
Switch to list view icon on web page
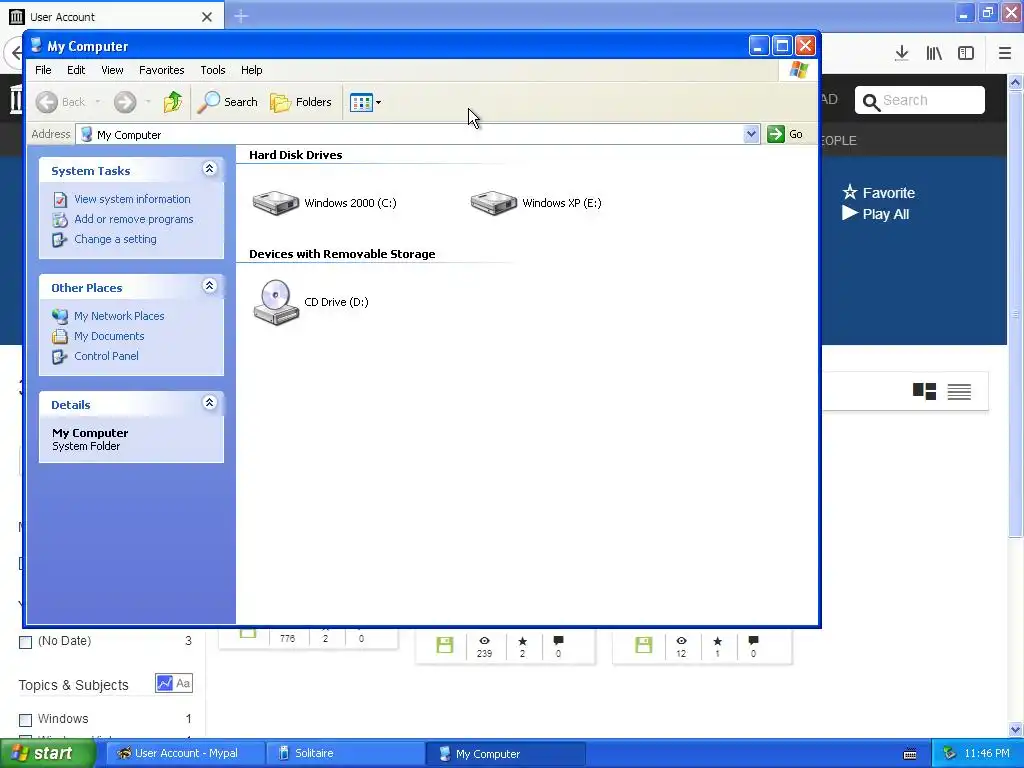[x=959, y=391]
